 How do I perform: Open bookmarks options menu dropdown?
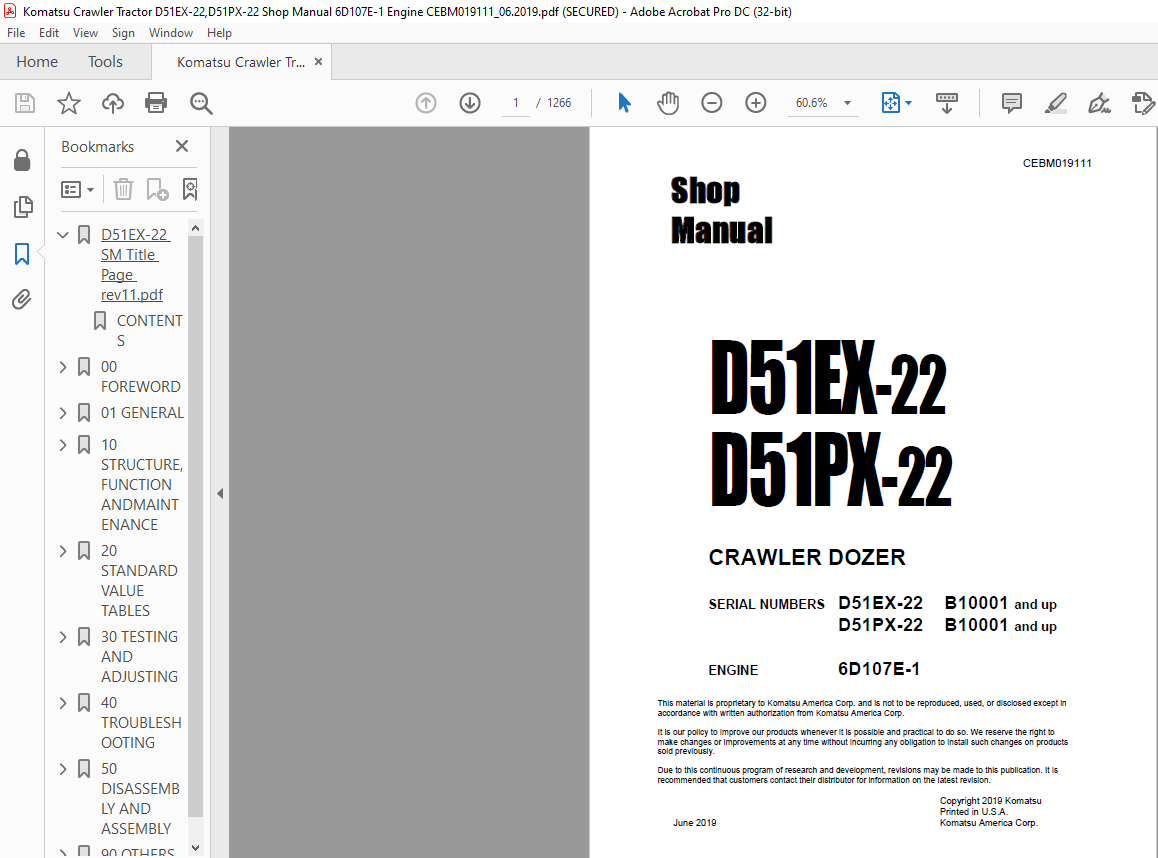[78, 190]
